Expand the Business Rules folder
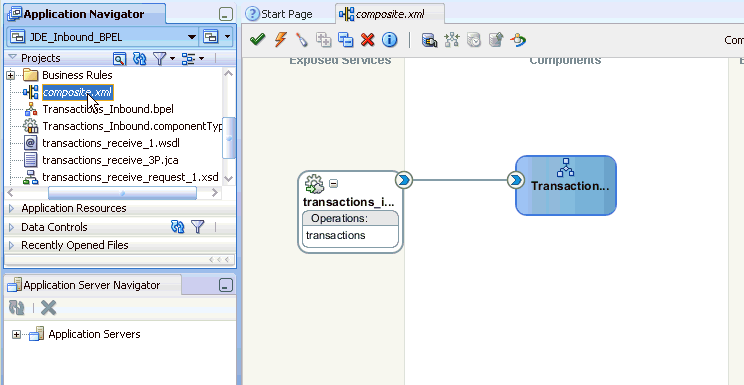Screen dimensions: 744x385 click(10, 75)
